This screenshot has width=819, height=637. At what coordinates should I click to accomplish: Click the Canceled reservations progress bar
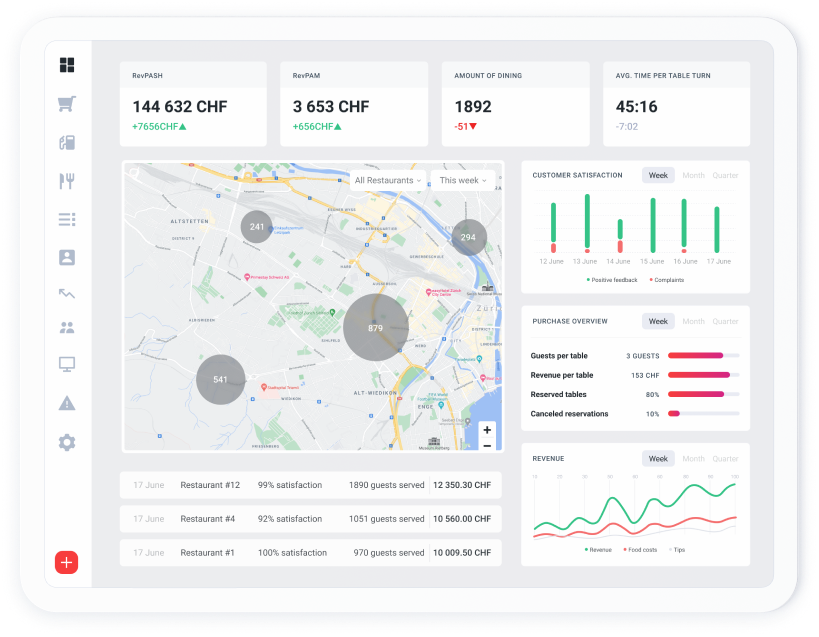704,414
